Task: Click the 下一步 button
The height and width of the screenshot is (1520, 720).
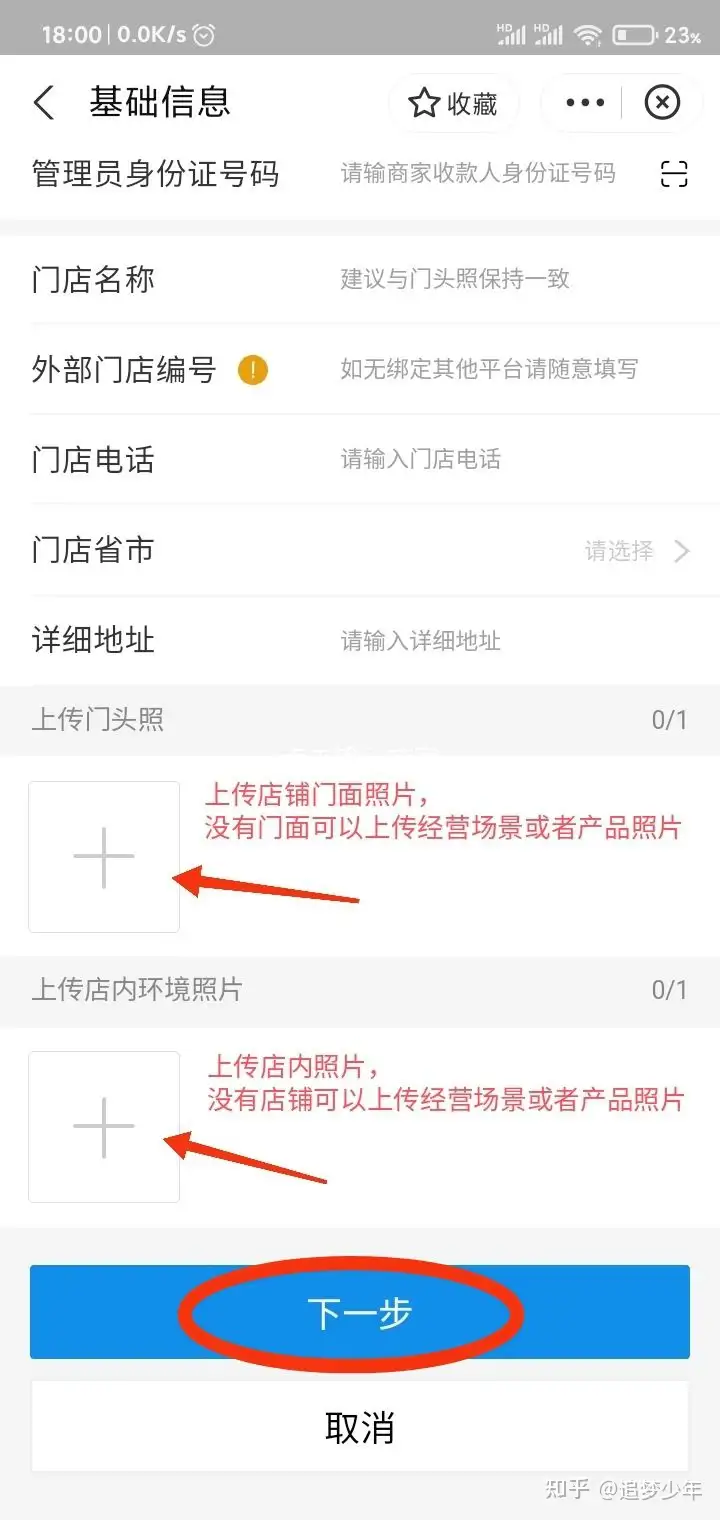Action: [x=360, y=1312]
